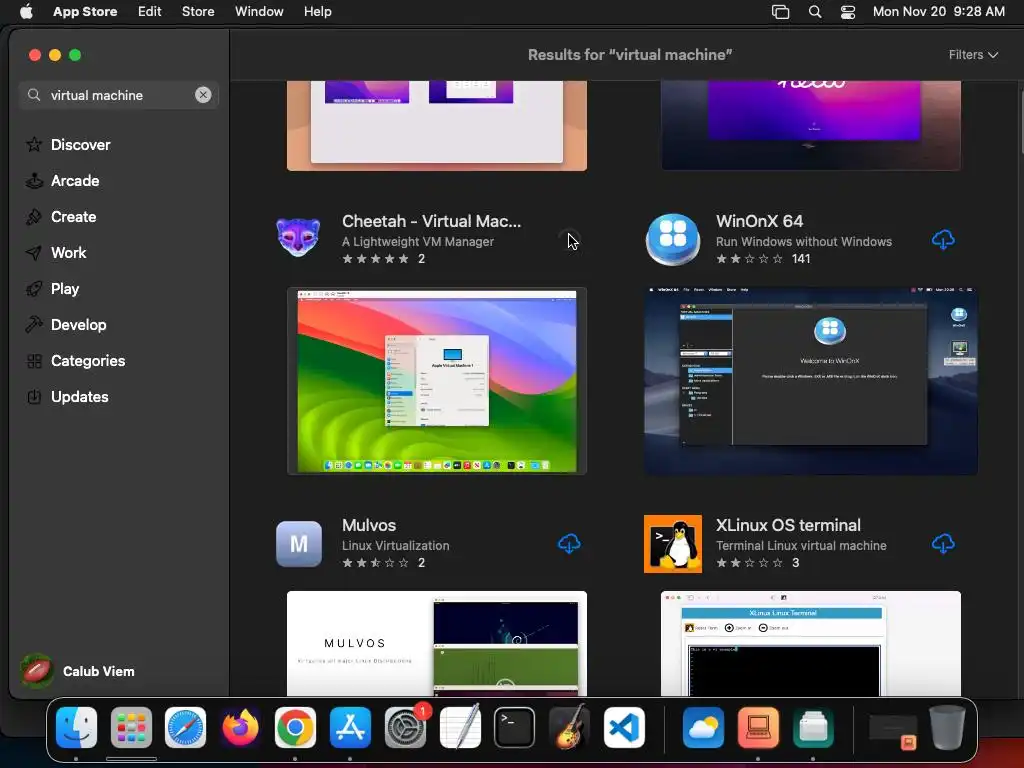Open the Trash in the Dock
Screen dimensions: 1024x768
(x=947, y=727)
